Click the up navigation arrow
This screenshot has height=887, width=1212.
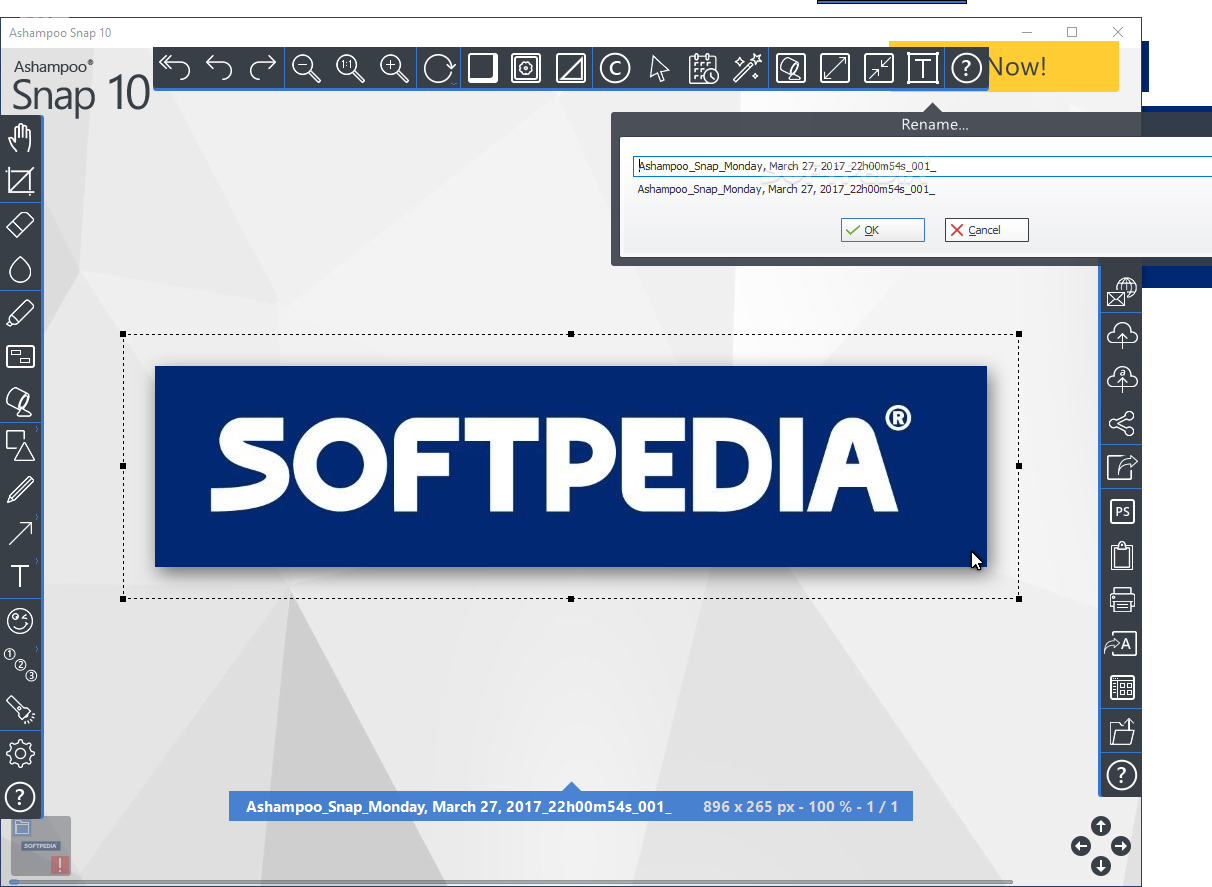tap(1100, 826)
